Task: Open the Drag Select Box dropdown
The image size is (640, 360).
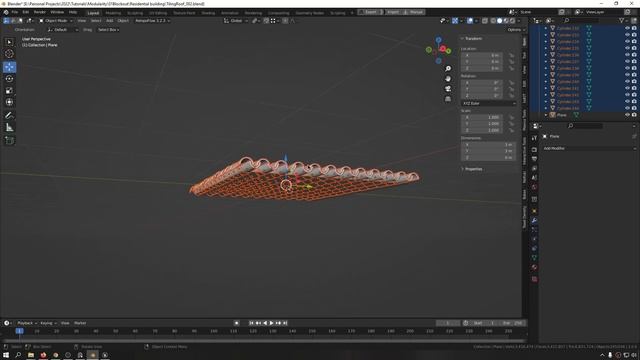Action: pos(108,30)
